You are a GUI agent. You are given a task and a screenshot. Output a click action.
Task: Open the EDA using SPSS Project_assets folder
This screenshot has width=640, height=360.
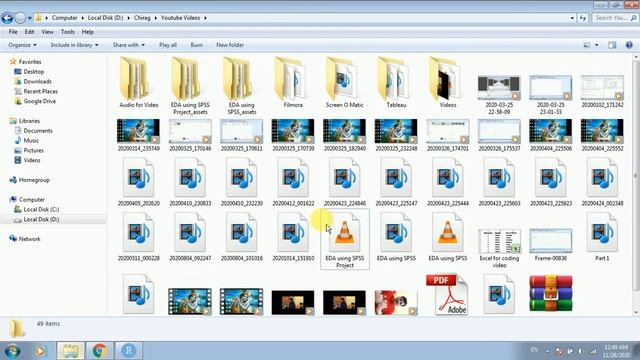click(190, 86)
